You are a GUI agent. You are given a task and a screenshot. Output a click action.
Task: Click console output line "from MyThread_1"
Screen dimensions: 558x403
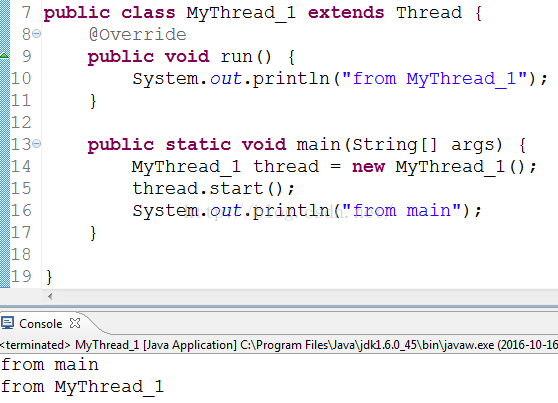(82, 387)
